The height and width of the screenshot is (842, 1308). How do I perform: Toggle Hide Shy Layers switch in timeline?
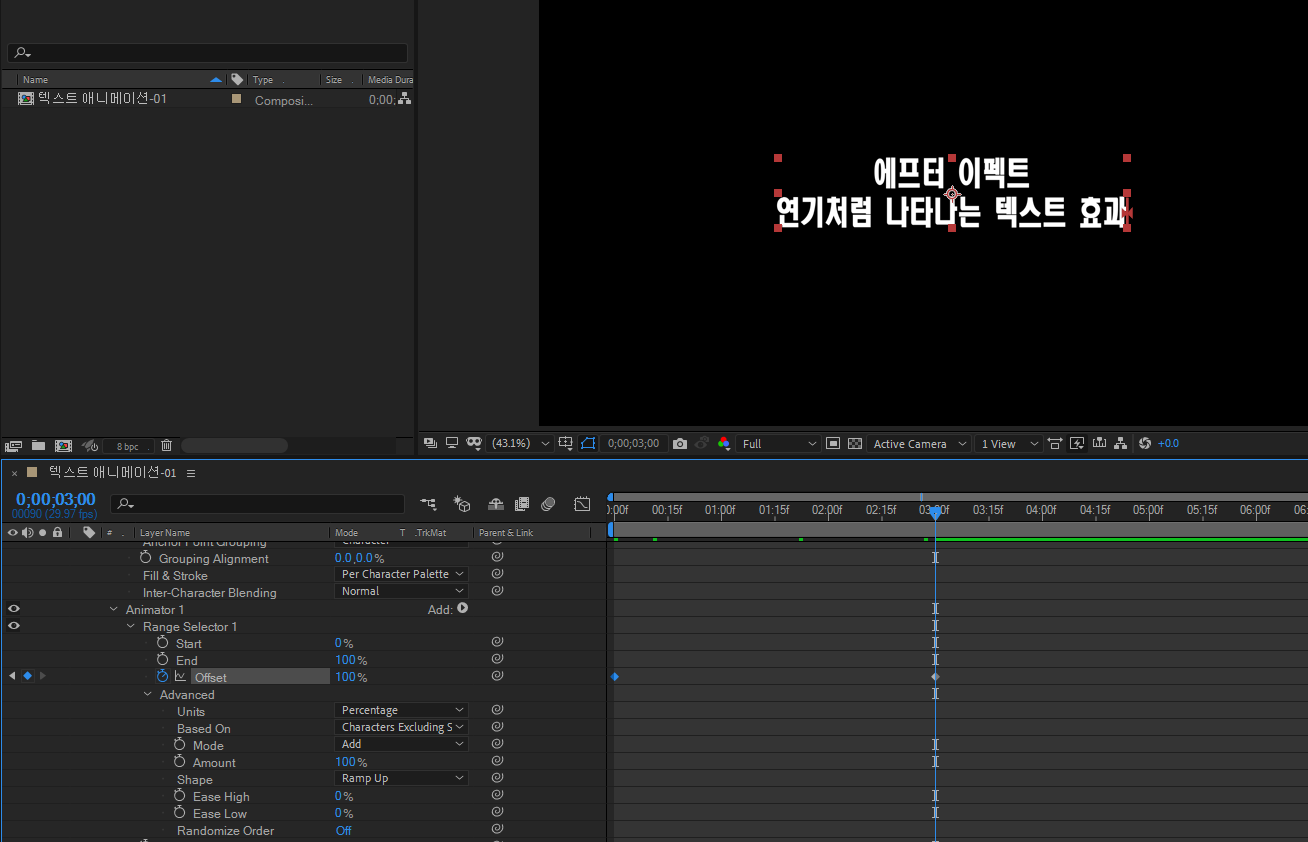[x=495, y=504]
